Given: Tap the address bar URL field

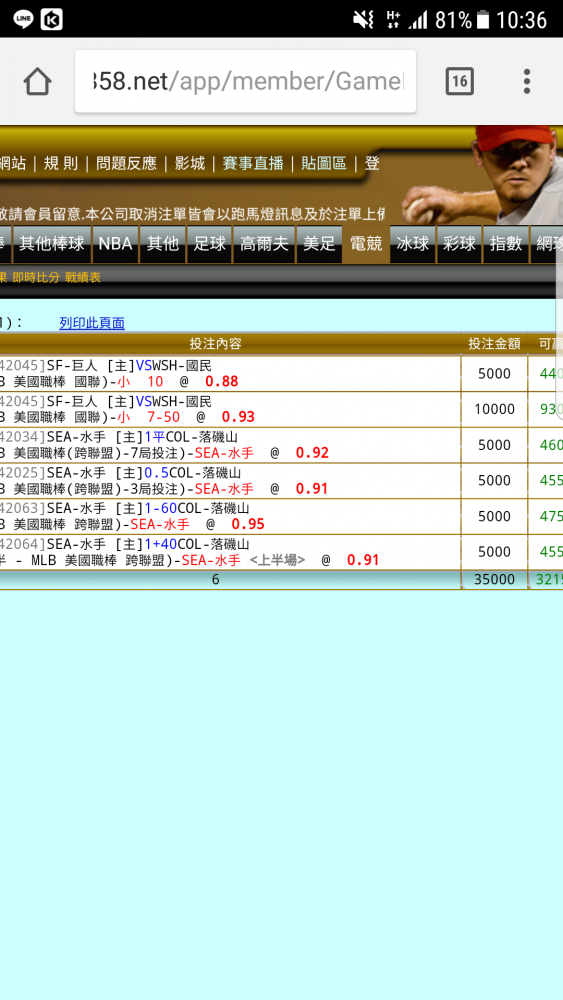Looking at the screenshot, I should (245, 82).
